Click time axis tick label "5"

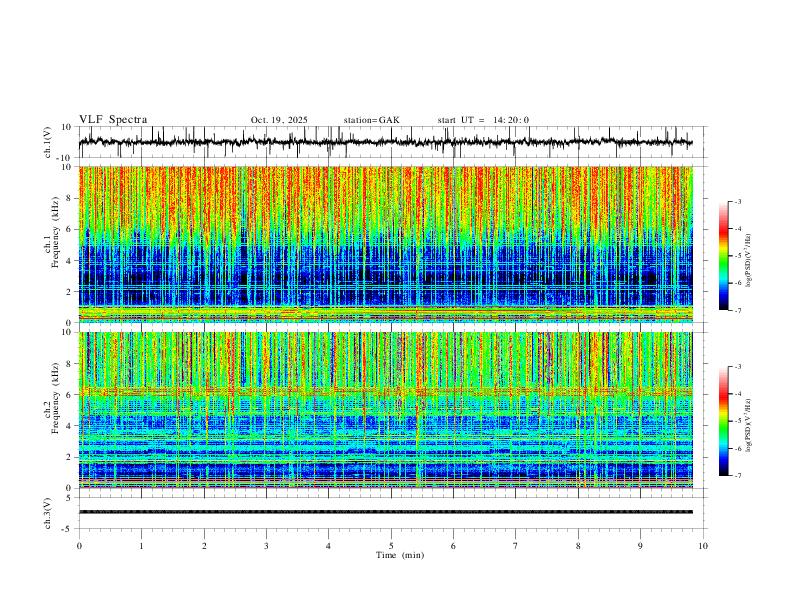(x=391, y=546)
